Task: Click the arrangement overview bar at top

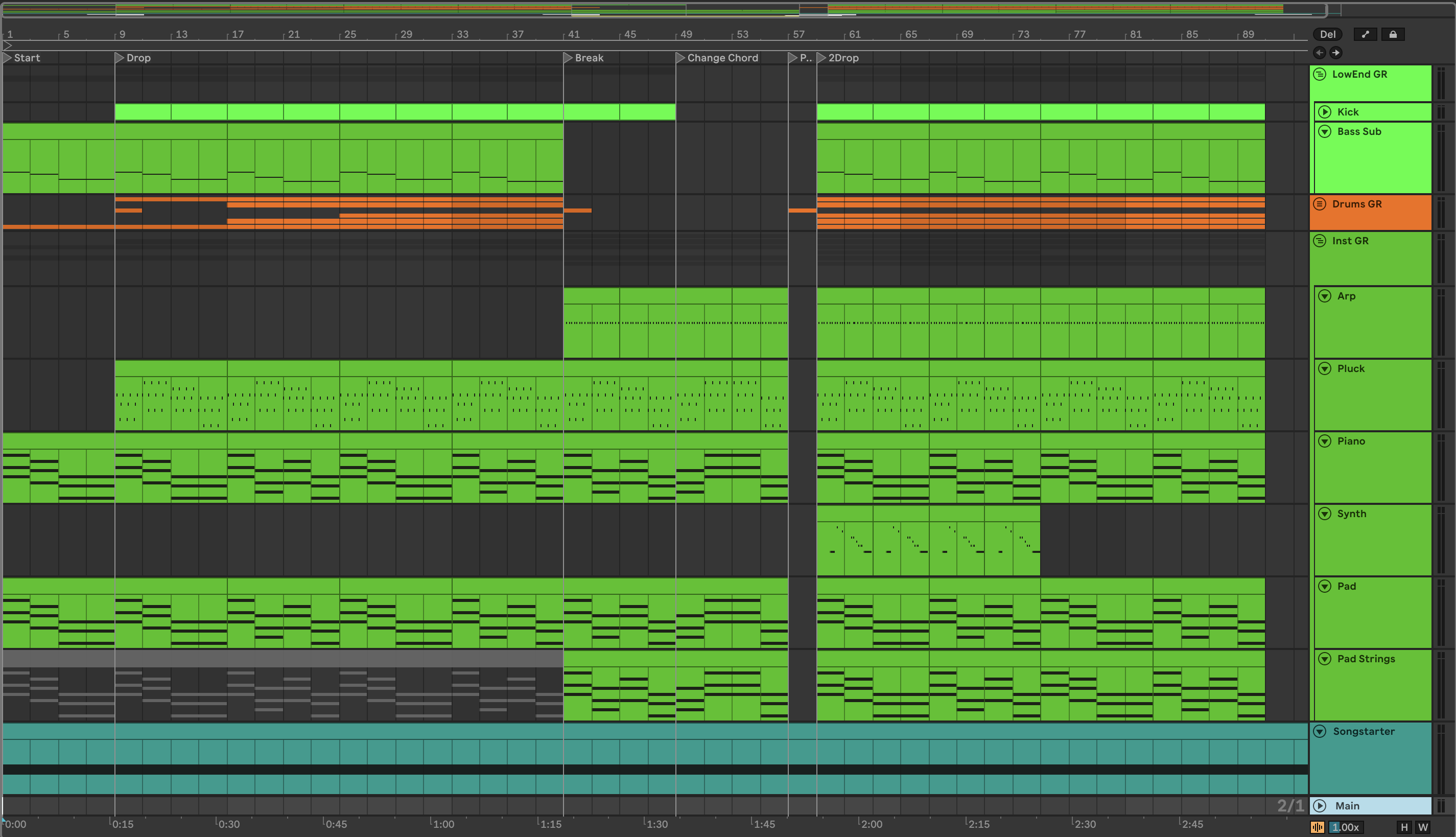Action: pyautogui.click(x=664, y=10)
